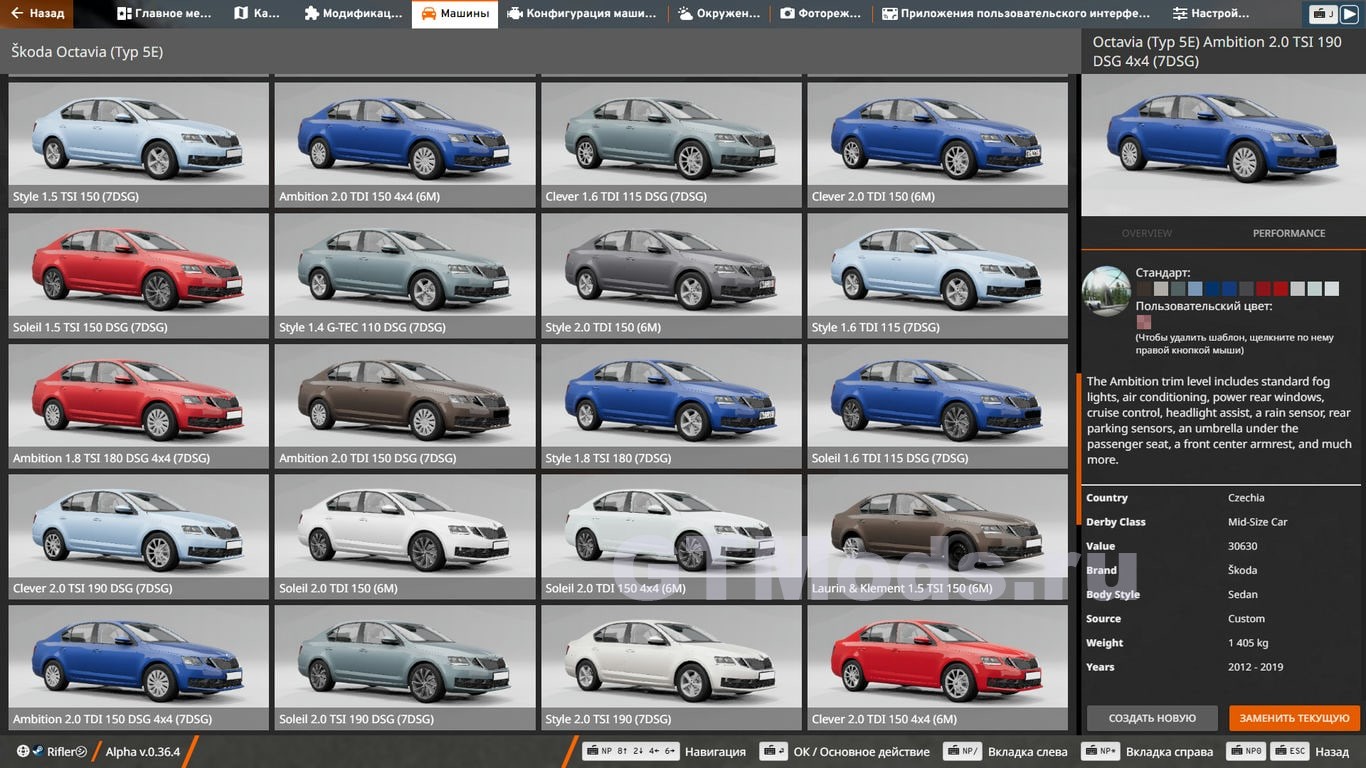1366x768 pixels.
Task: Pick the dark brown standard color swatch
Action: click(x=1144, y=289)
